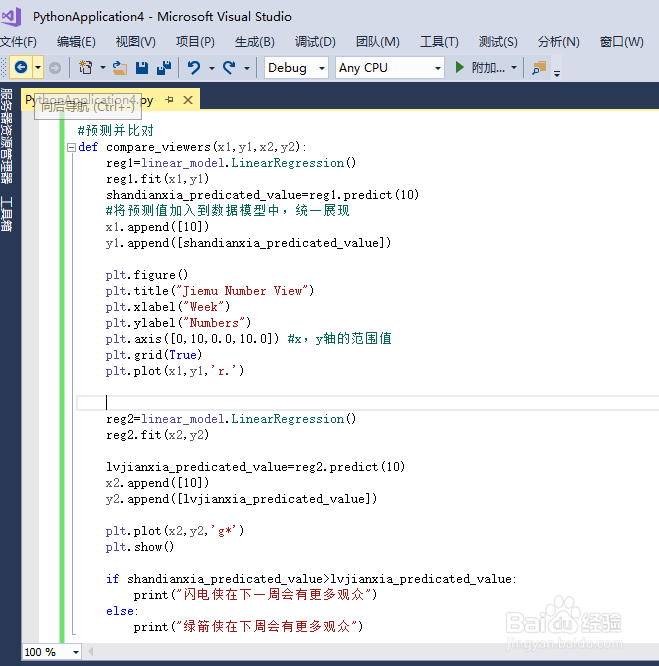Open the 测试(S) menu

(498, 42)
